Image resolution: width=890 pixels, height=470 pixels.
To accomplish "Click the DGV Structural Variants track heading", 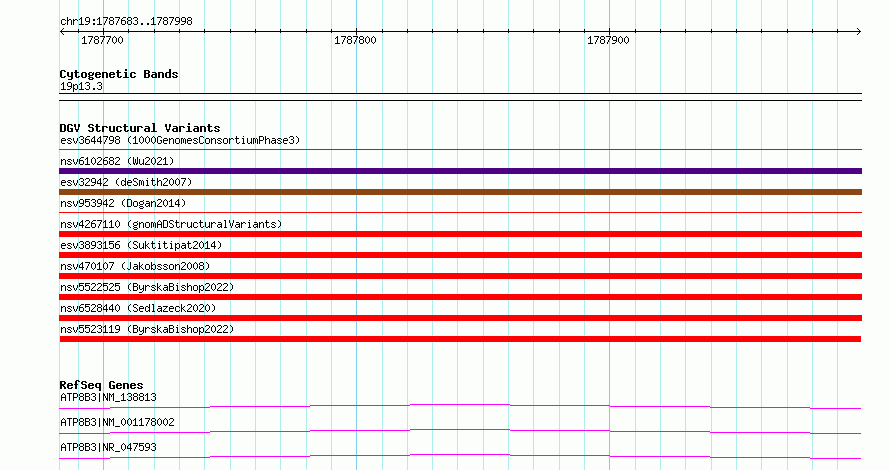I will (140, 128).
